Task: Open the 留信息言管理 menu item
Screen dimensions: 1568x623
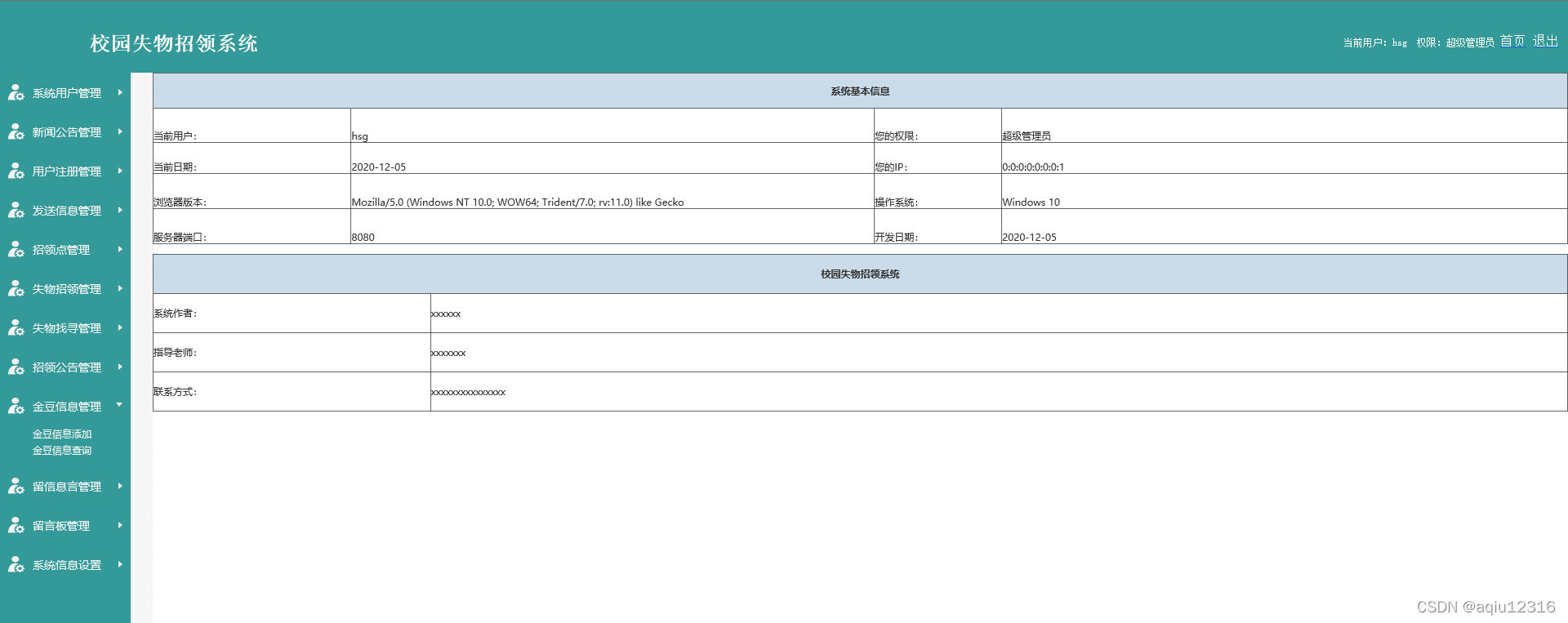Action: (67, 487)
